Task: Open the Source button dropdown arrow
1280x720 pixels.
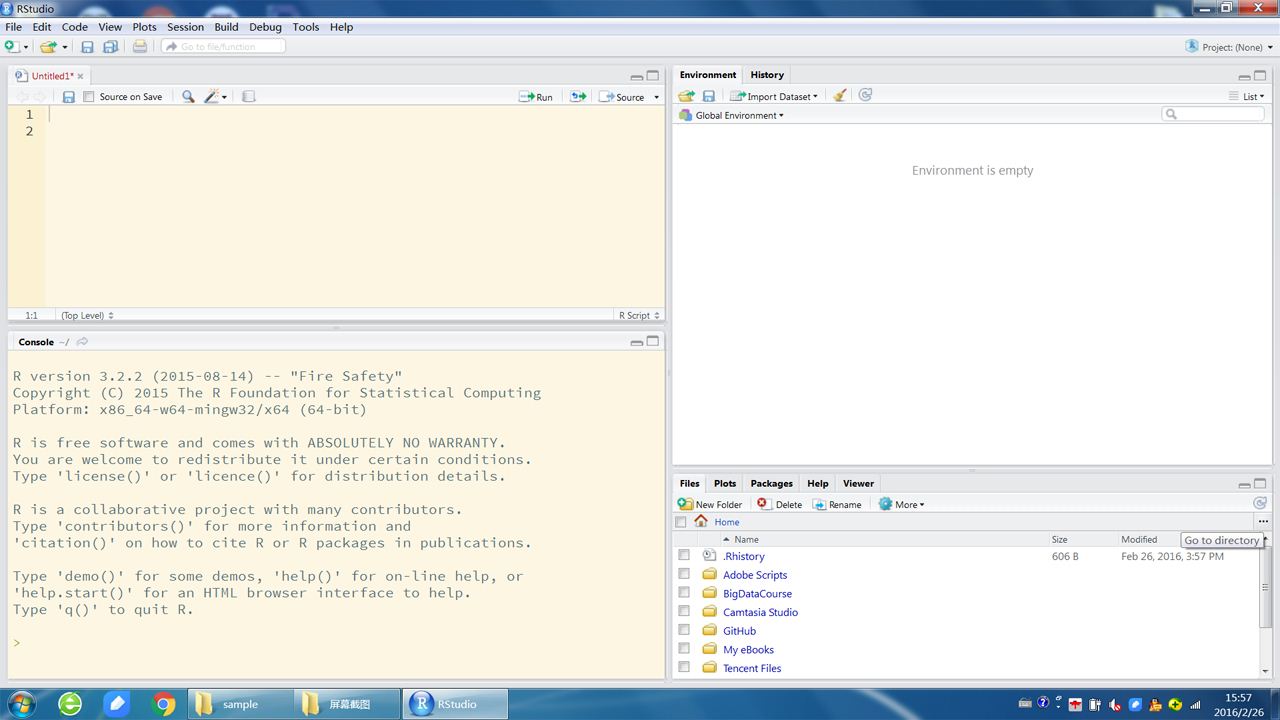Action: 656,98
